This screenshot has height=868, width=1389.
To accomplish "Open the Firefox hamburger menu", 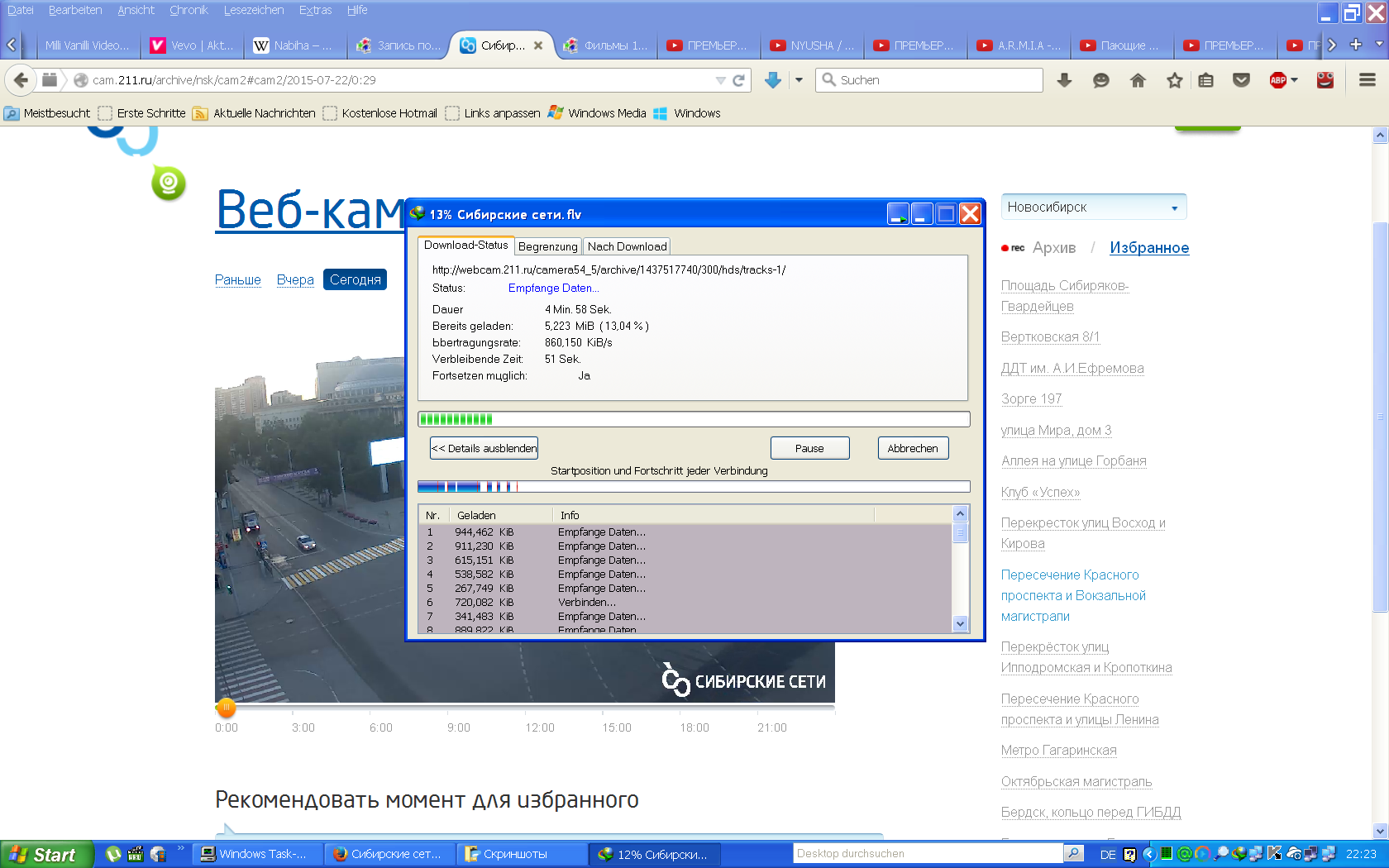I will coord(1367,80).
